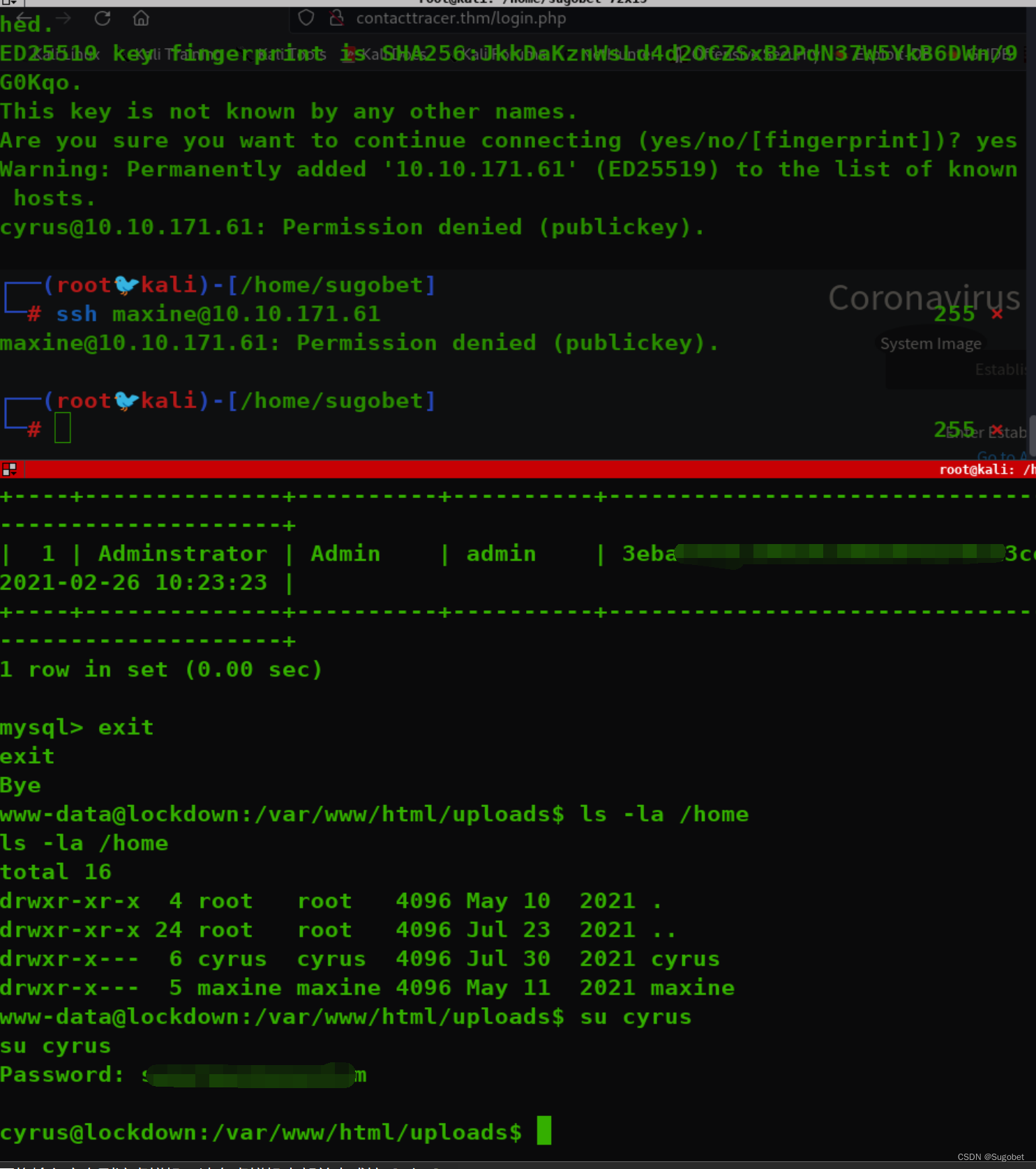Click the root@kali title in red title bar

(x=986, y=469)
